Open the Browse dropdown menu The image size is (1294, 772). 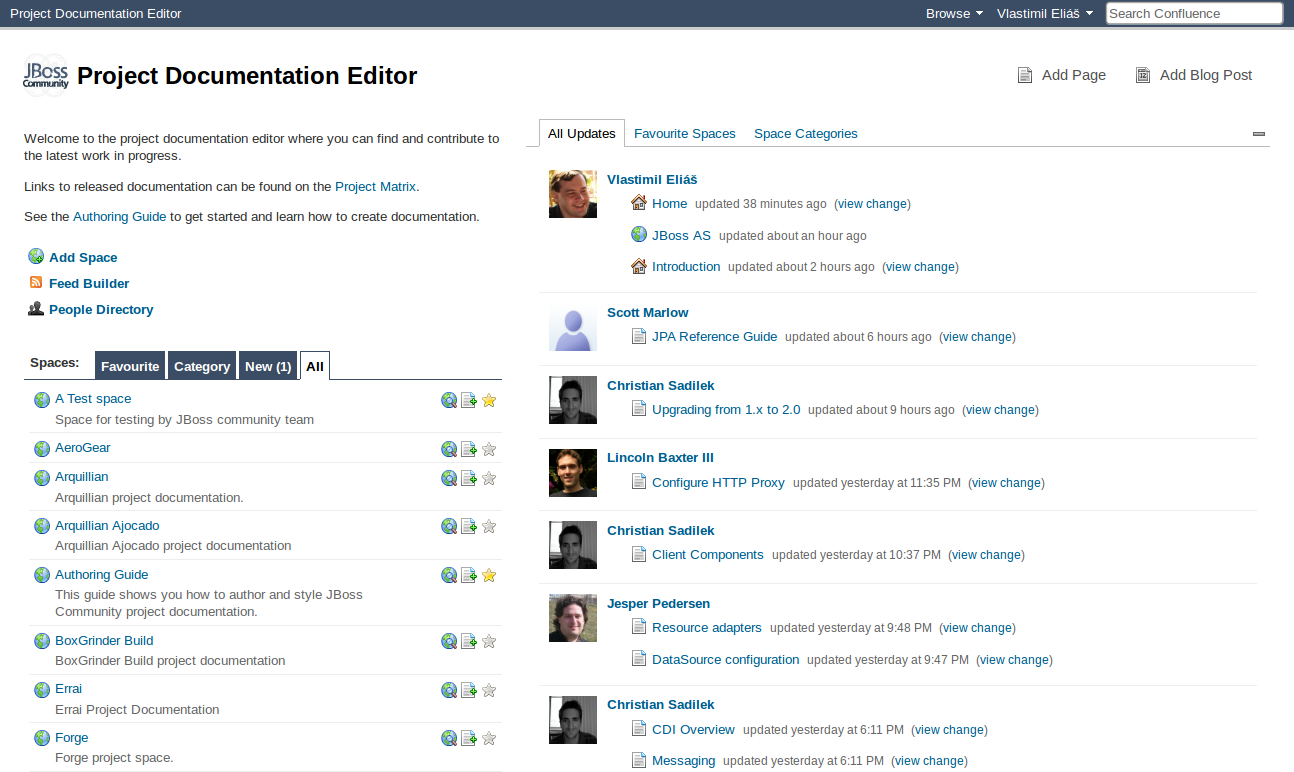pyautogui.click(x=954, y=13)
